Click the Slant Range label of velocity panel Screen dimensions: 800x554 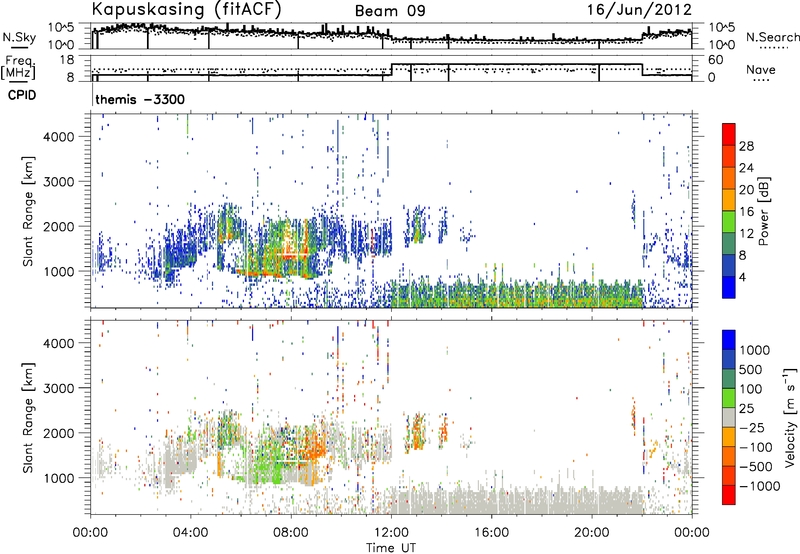tap(28, 417)
